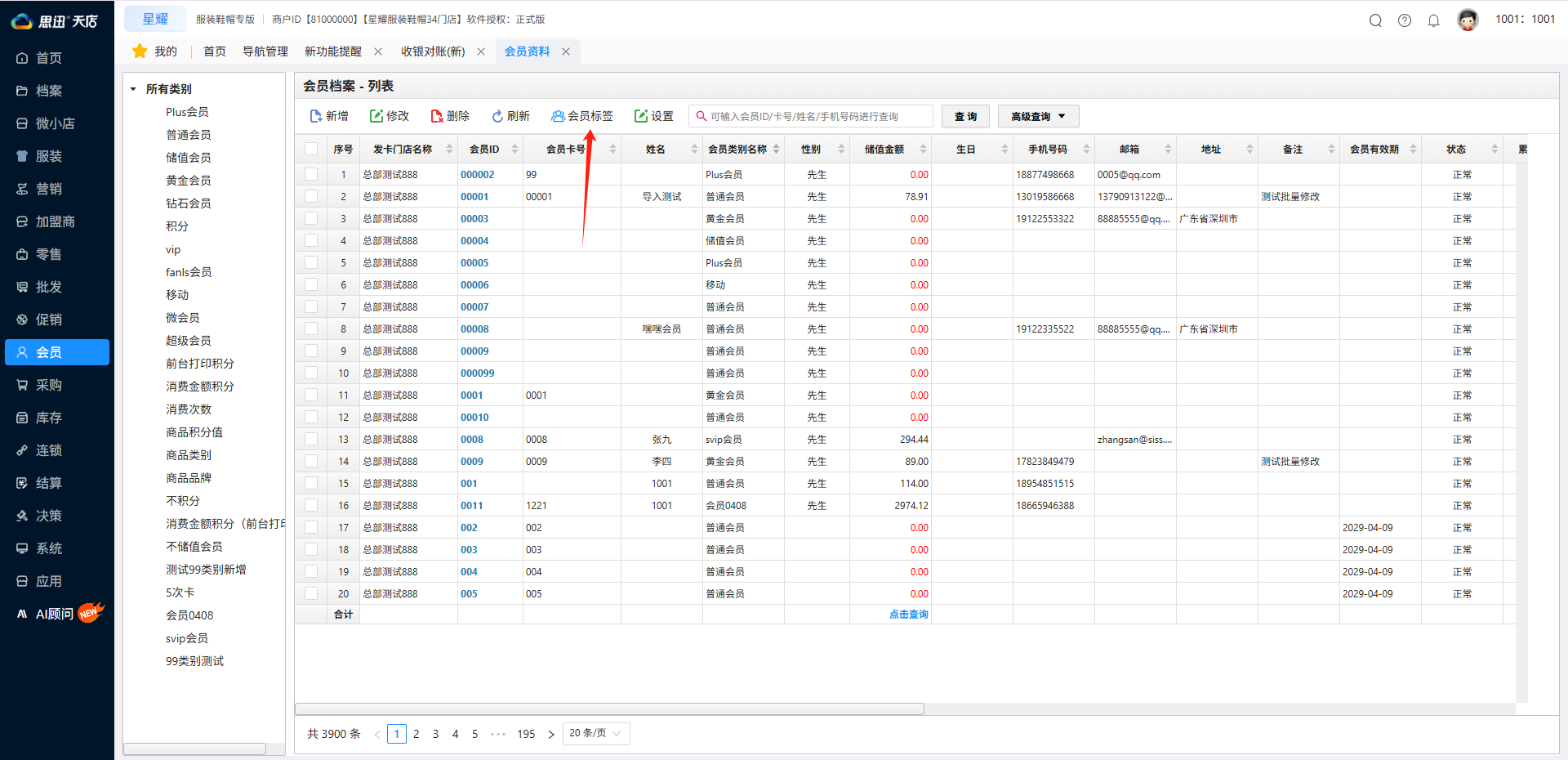Collapse the 所有类别 tree node
Screen dimensions: 1568x760
(x=133, y=89)
